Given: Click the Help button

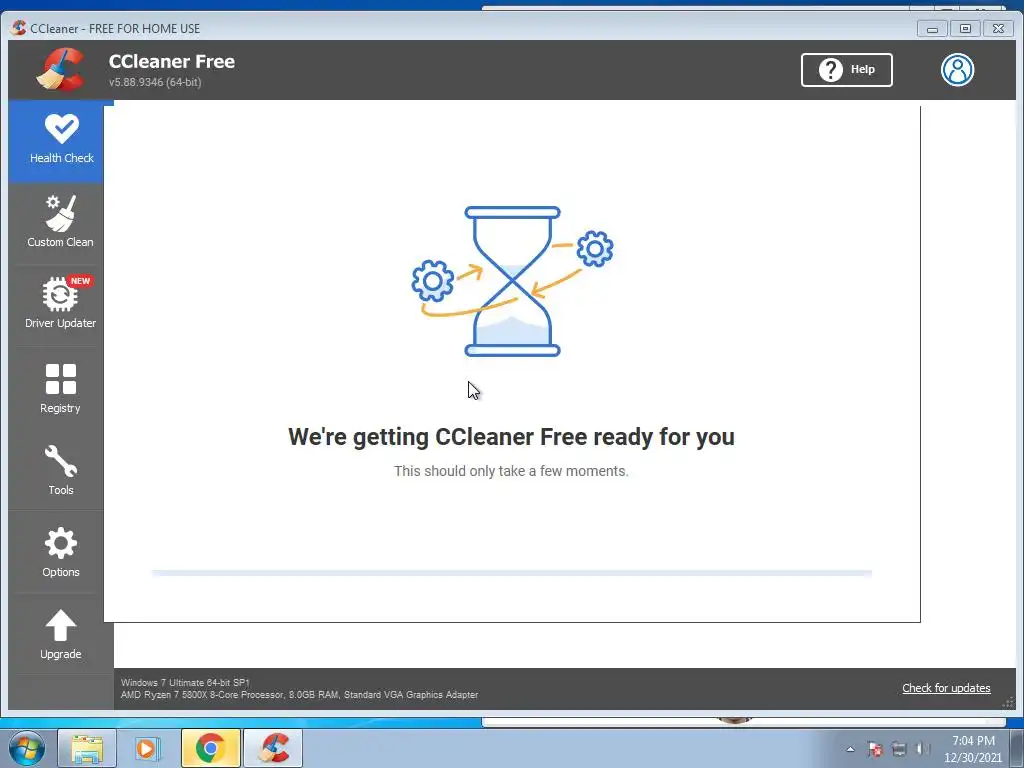Looking at the screenshot, I should (x=846, y=70).
